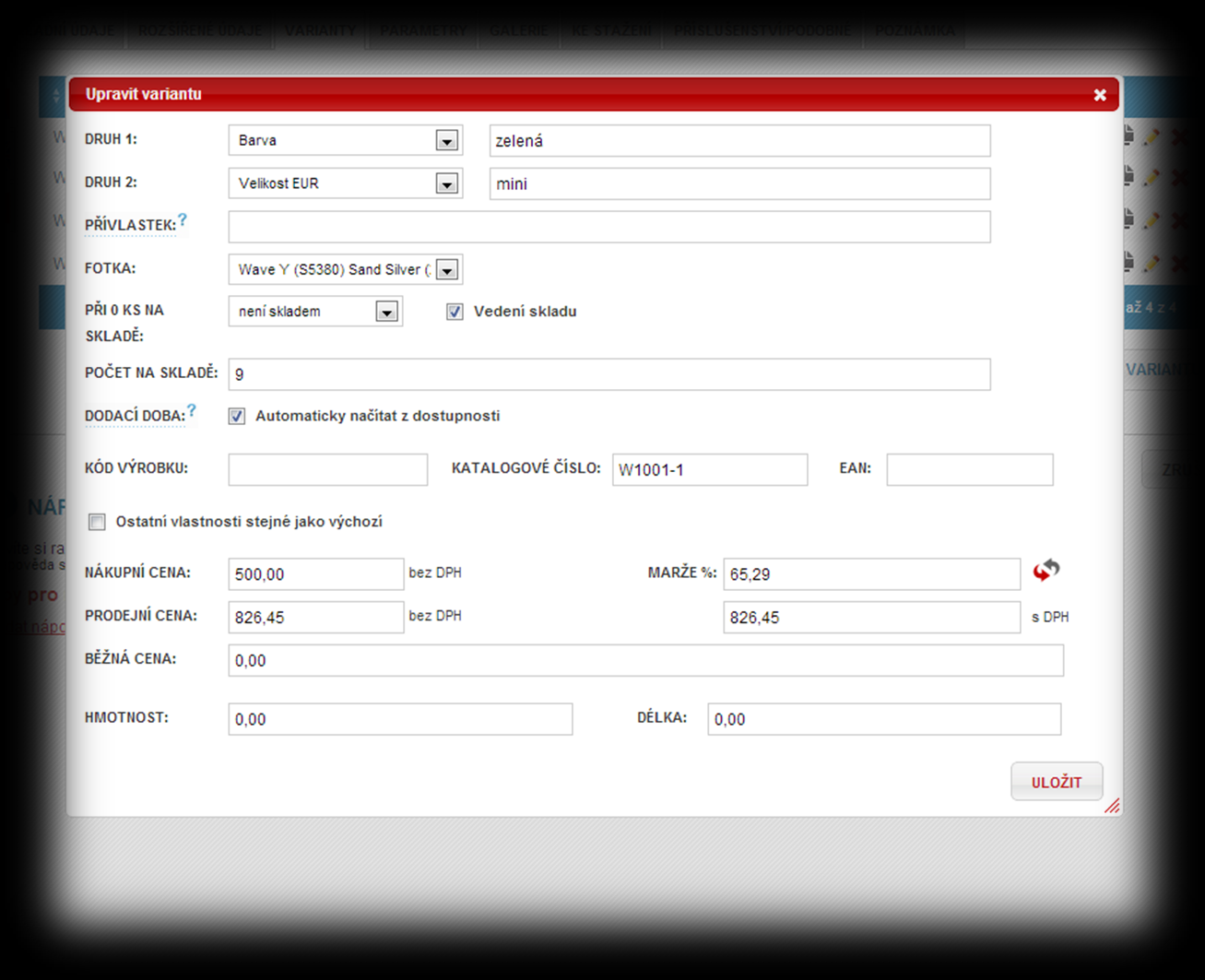The height and width of the screenshot is (980, 1205).
Task: Go to the KE STAŽENÍ background tab
Action: coord(611,30)
